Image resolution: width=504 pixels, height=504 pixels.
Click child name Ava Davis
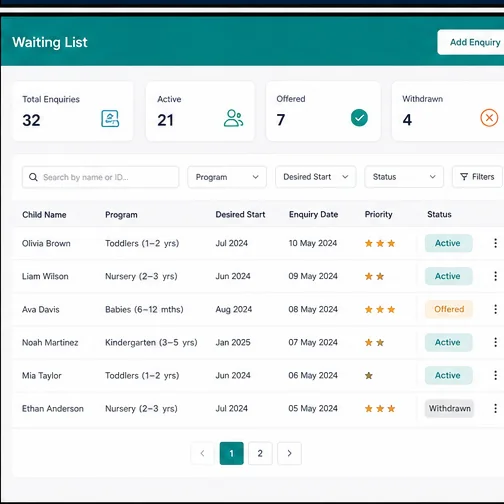[x=41, y=309]
